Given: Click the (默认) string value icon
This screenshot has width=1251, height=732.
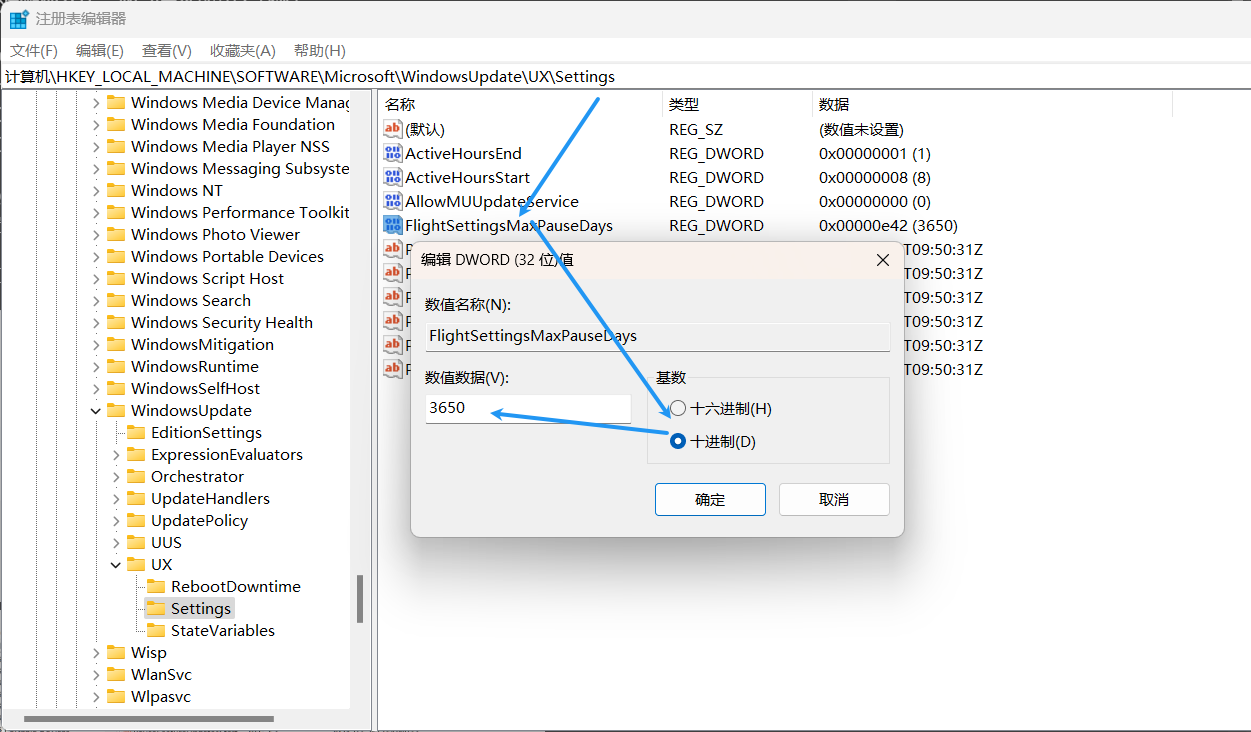Looking at the screenshot, I should point(393,130).
